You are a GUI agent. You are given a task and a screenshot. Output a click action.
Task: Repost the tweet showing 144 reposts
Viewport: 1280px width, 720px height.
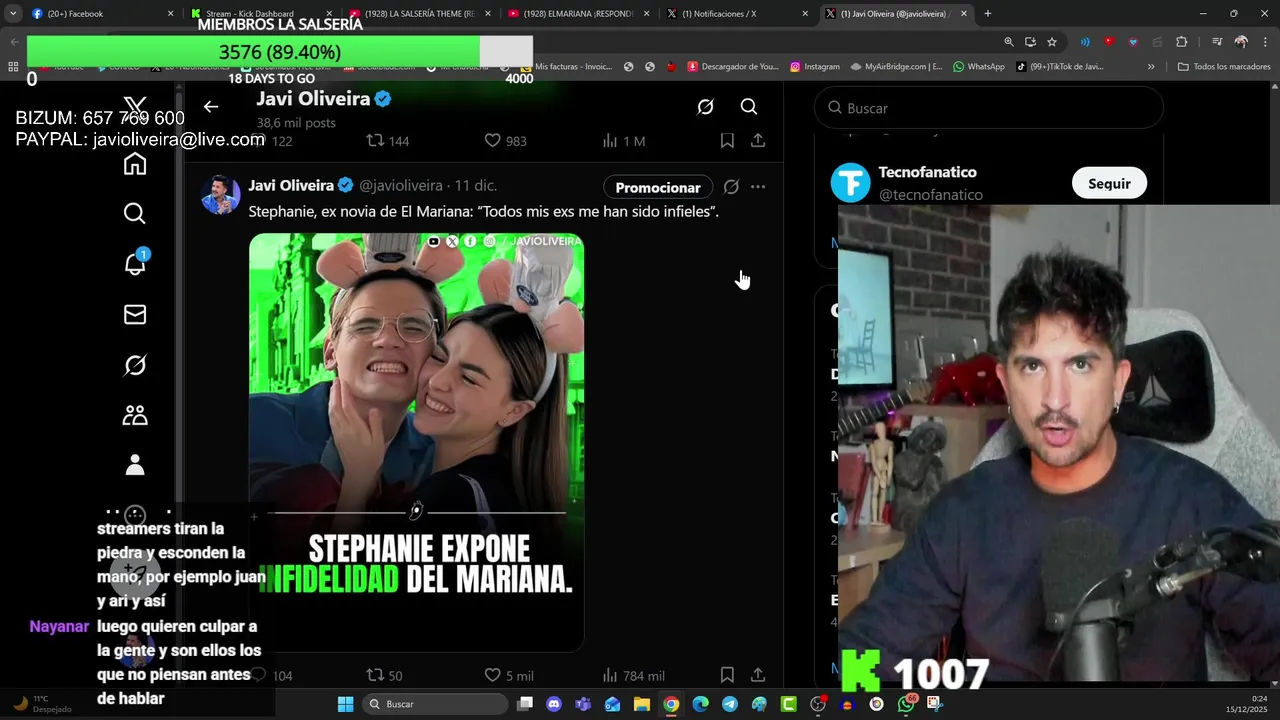pos(388,141)
